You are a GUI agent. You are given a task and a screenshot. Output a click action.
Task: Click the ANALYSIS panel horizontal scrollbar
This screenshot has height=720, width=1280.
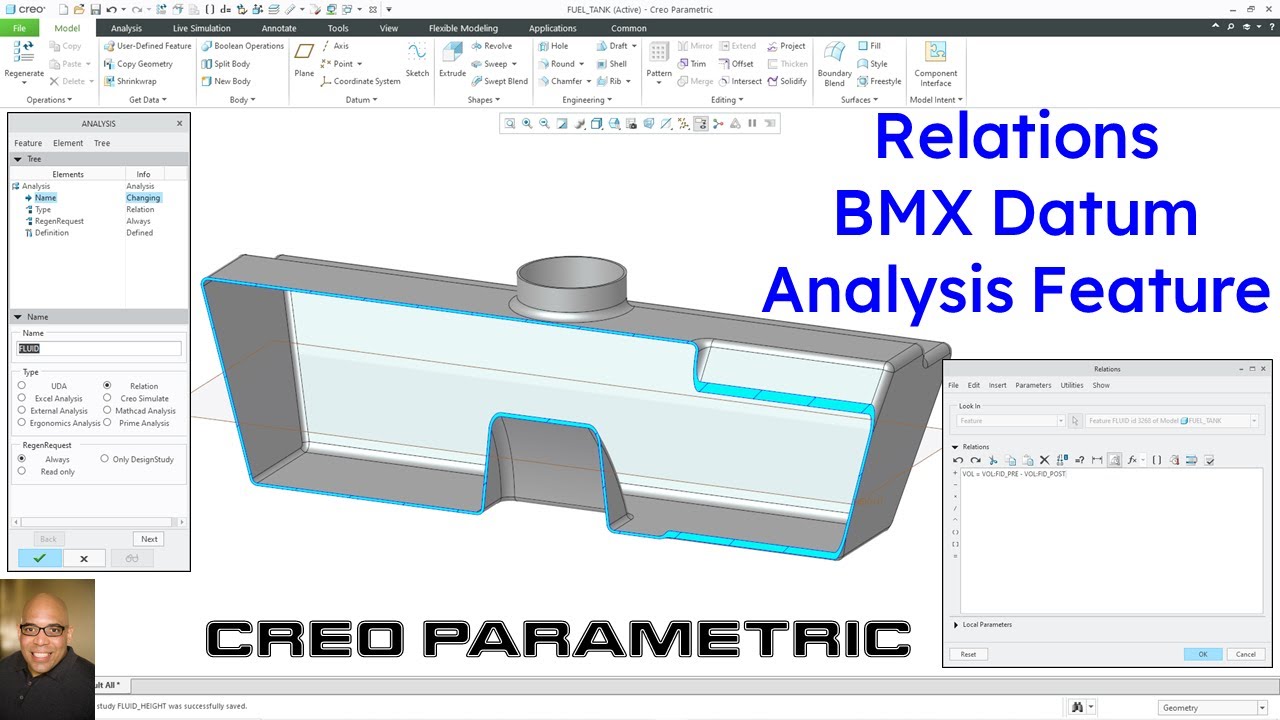click(x=100, y=522)
